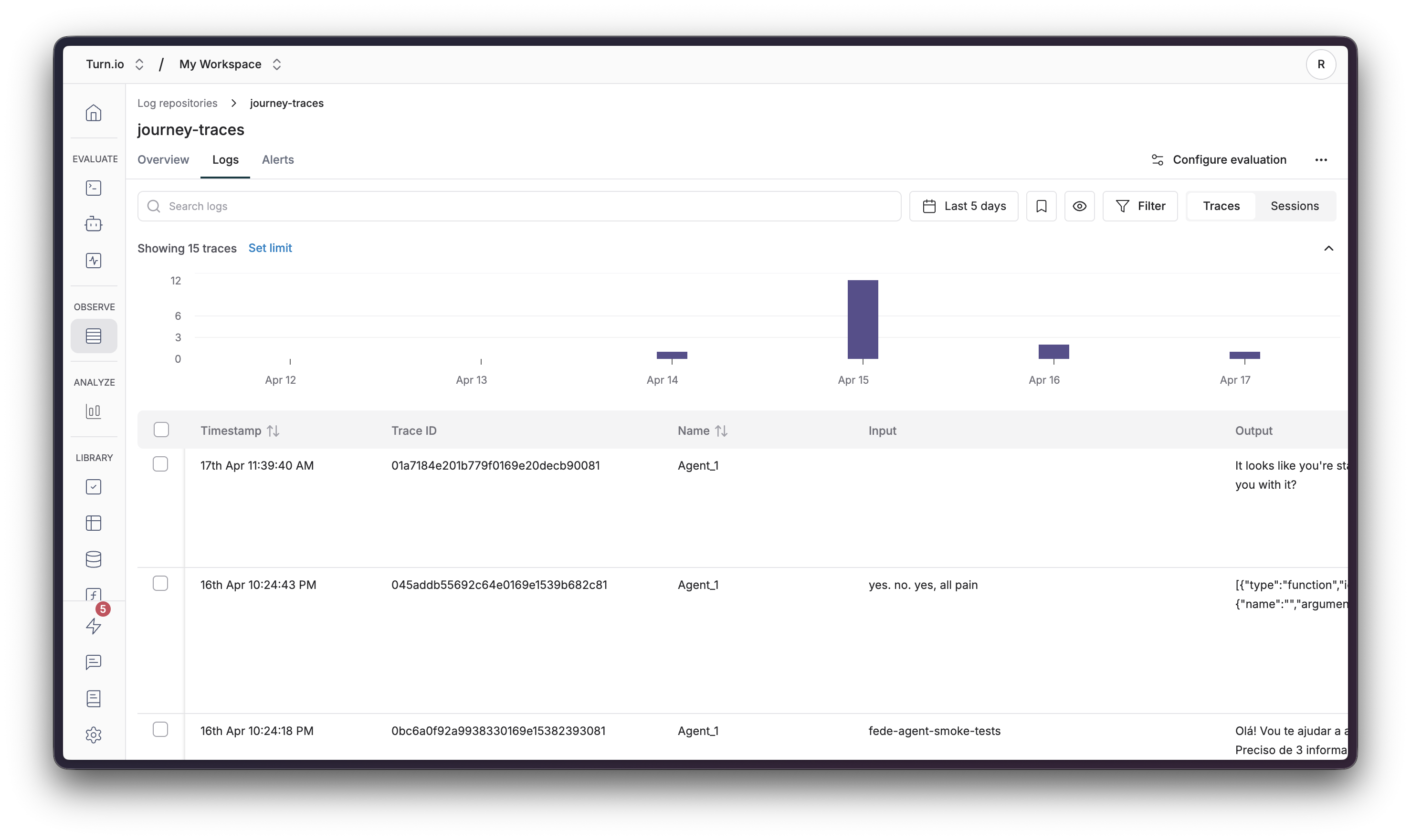
Task: Collapse the traces chart with the chevron
Action: tap(1328, 249)
